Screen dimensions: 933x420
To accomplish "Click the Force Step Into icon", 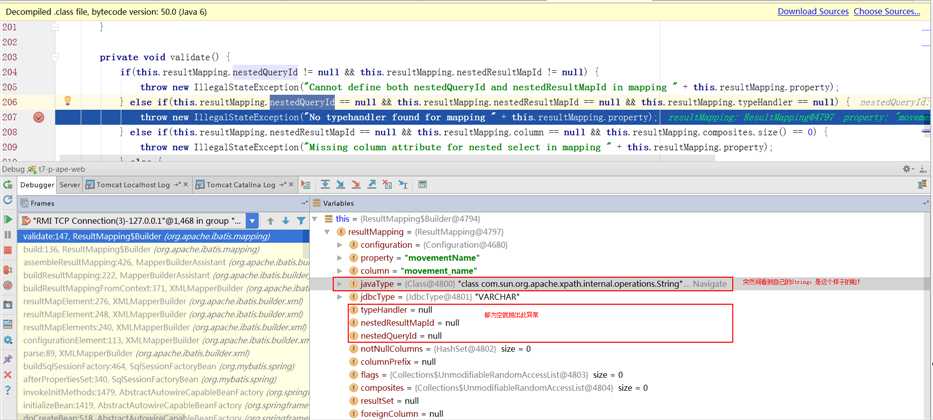I will point(356,185).
